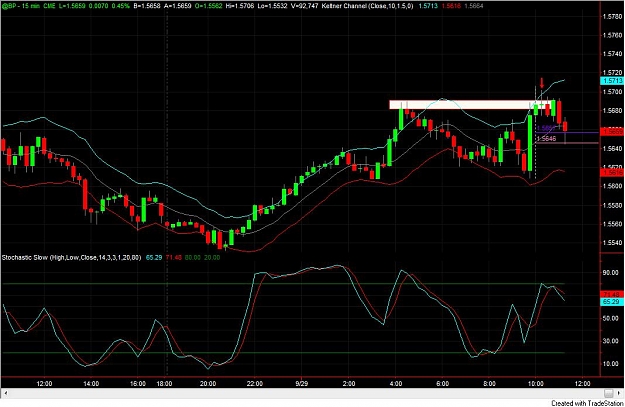Click the cyan 65.29 stochastic axis marker

(612, 302)
